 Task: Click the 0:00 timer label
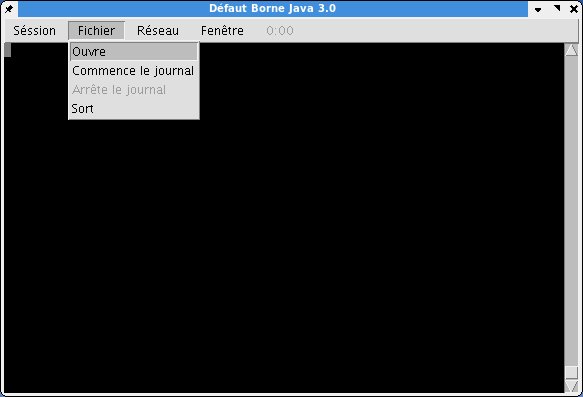(280, 30)
